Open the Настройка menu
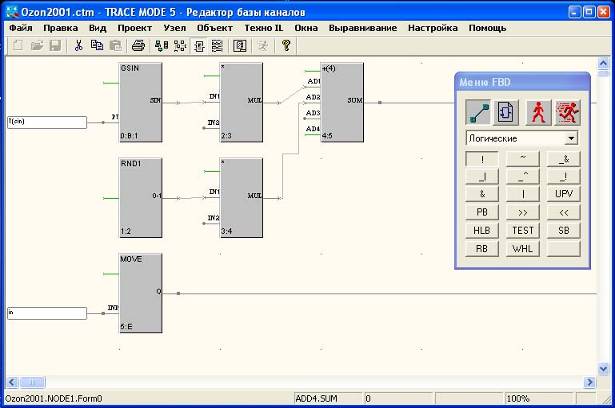 click(433, 28)
